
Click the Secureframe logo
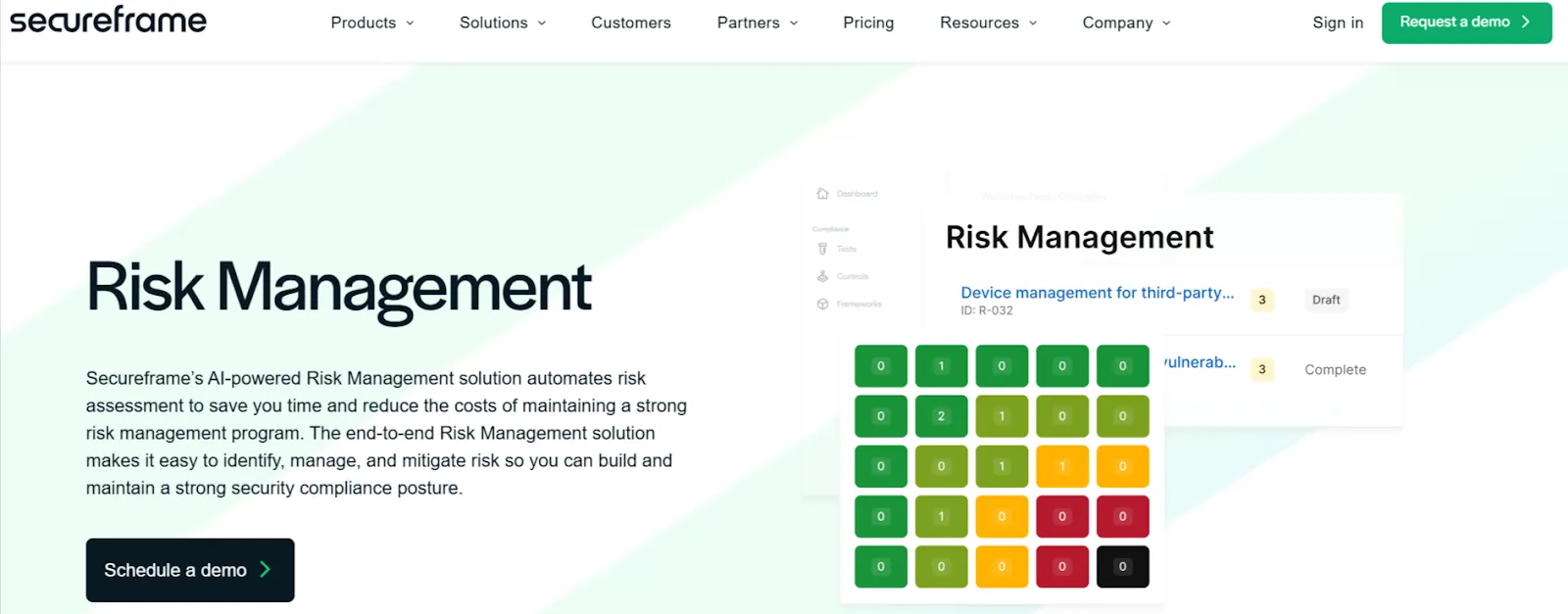pos(108,21)
